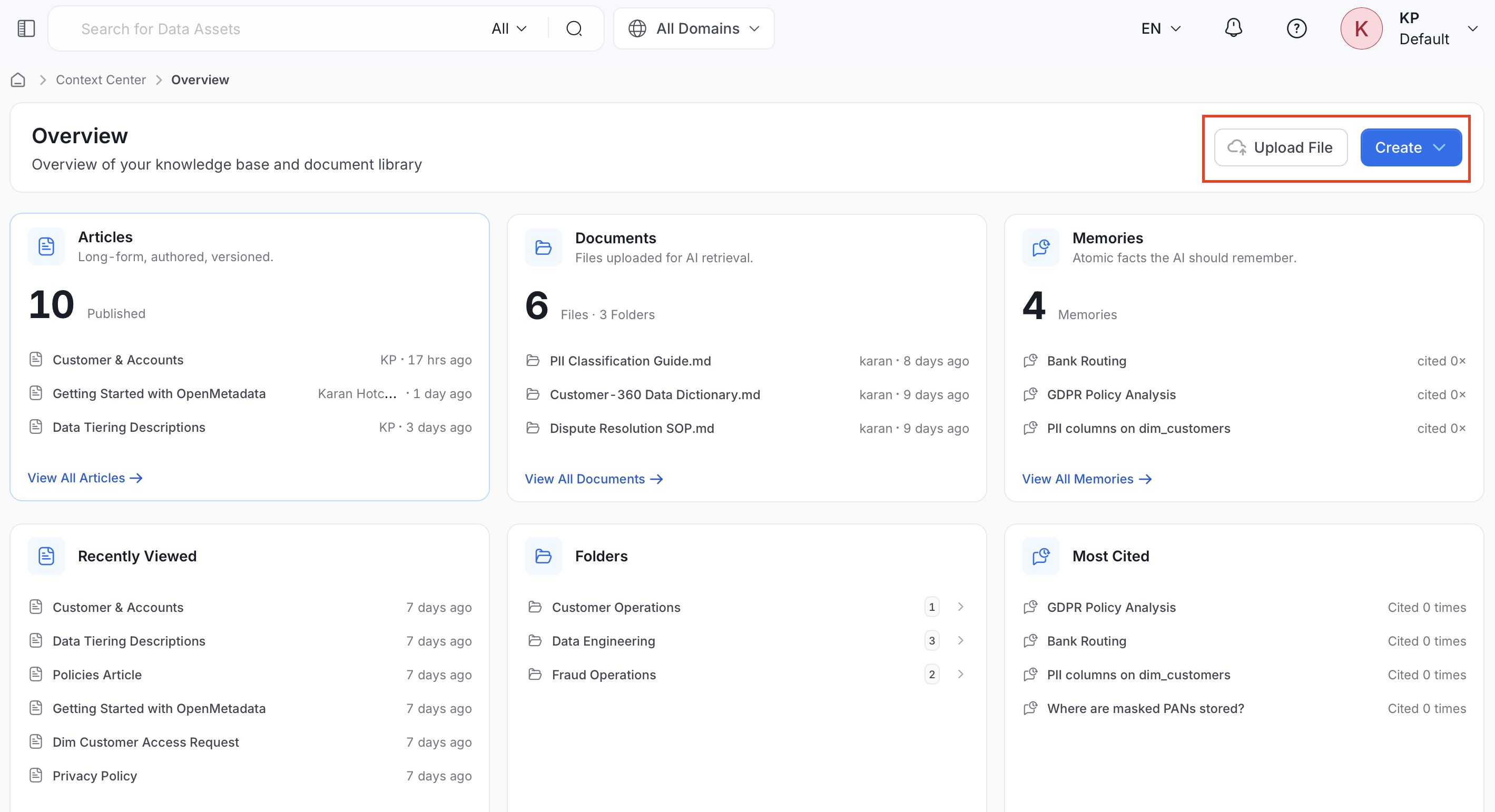Open Getting Started with OpenMetadata in Articles card
Screen dimensions: 1495x812
click(159, 393)
